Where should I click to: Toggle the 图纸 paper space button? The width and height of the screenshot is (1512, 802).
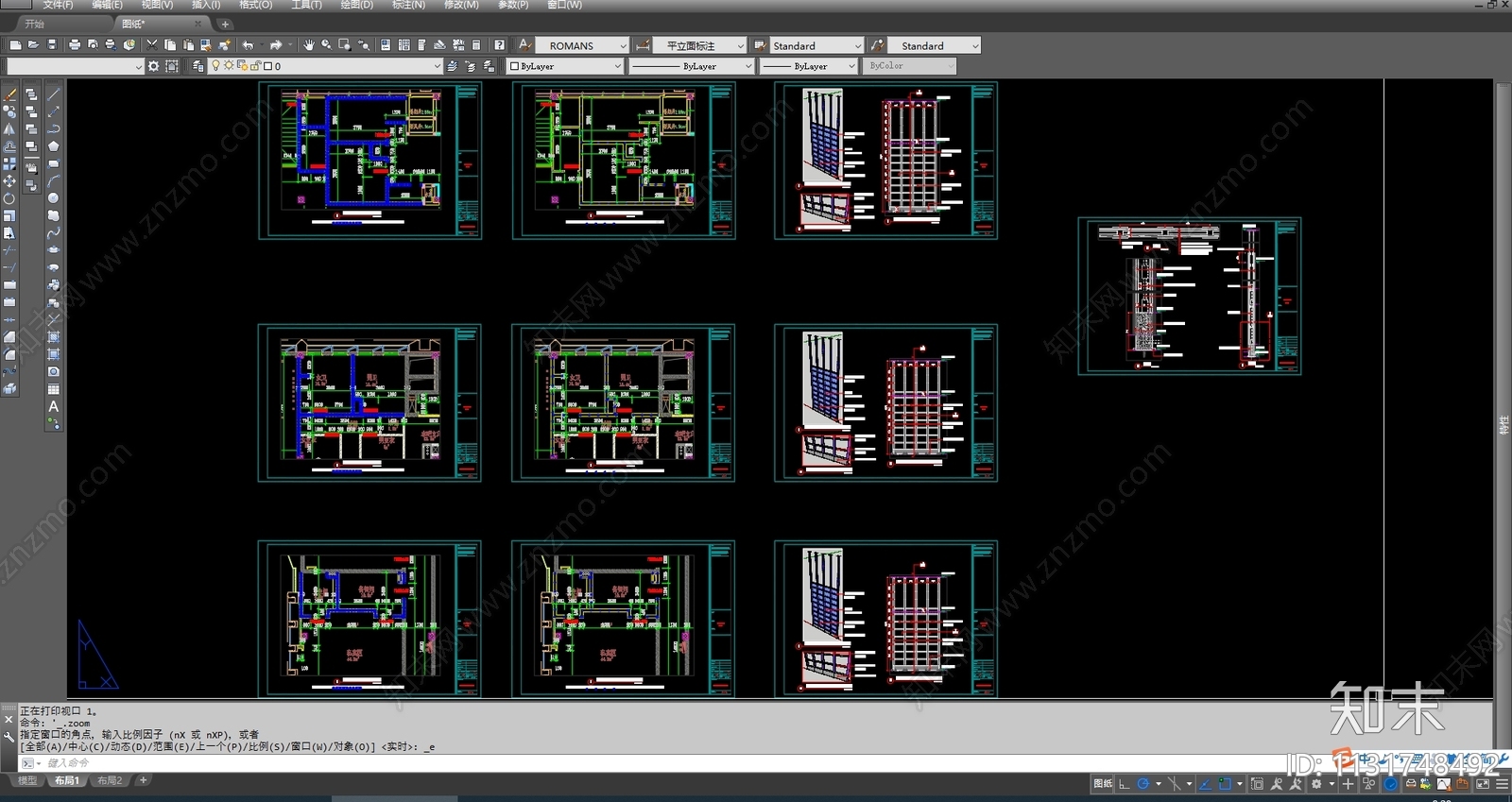point(1103,784)
